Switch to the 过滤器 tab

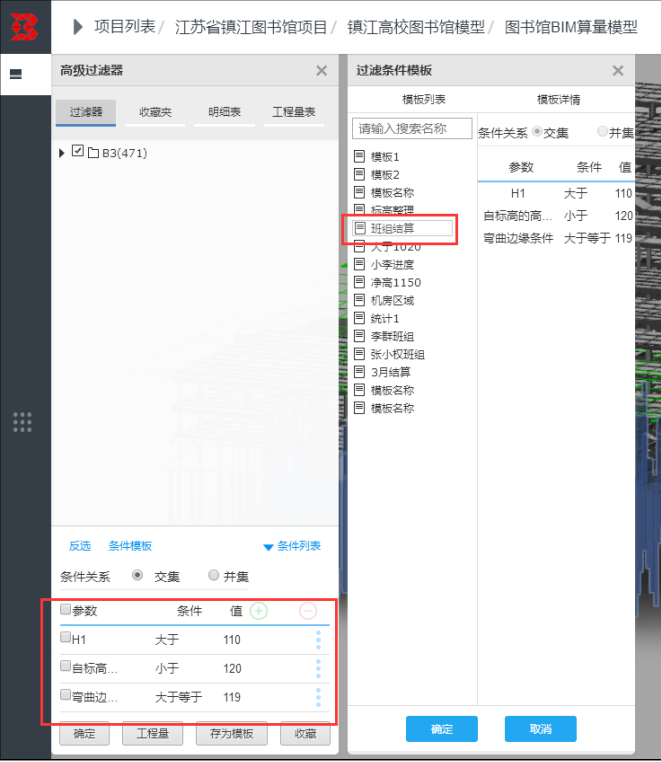pos(86,112)
